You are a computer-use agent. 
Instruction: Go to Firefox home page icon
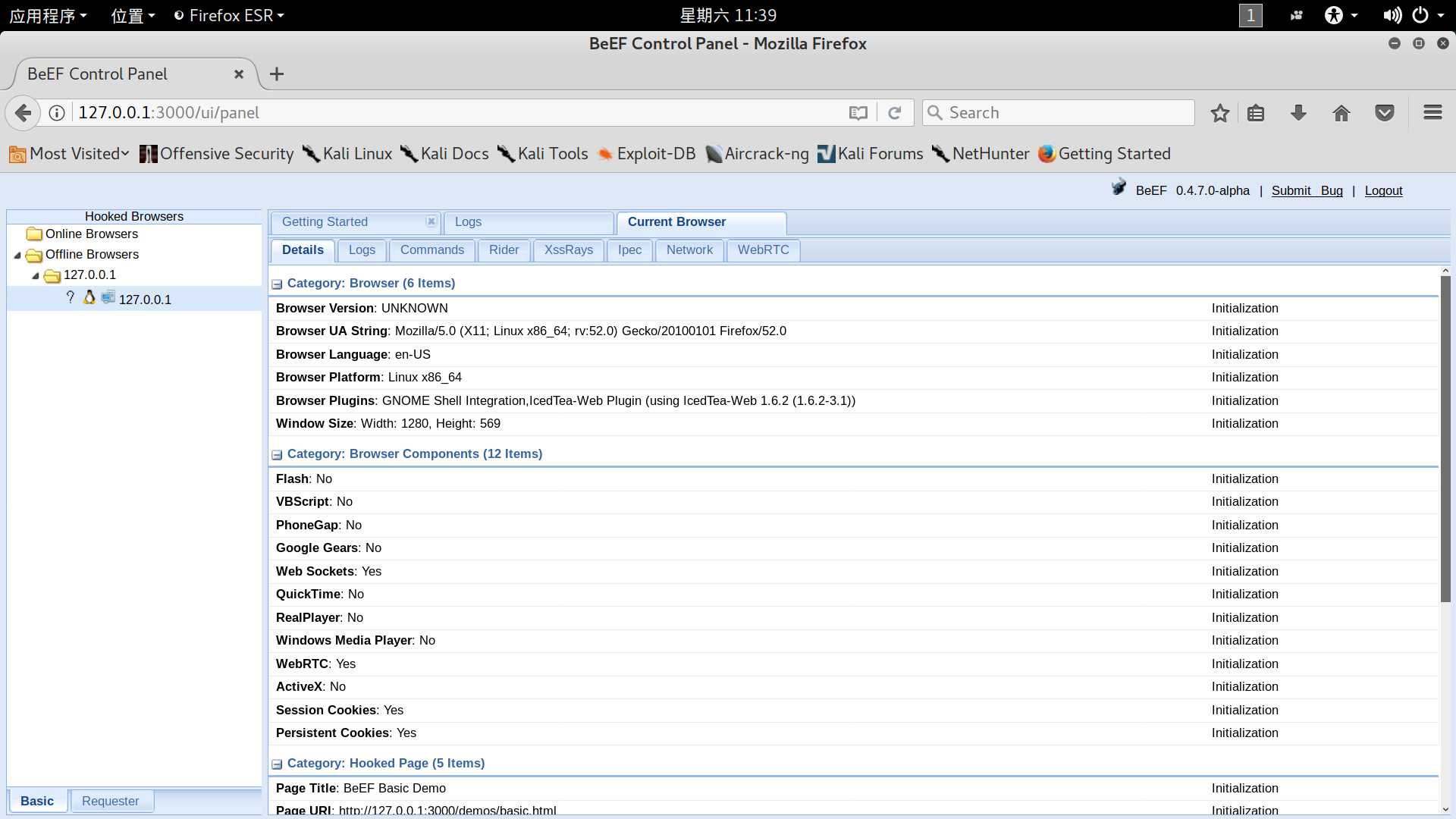(x=1341, y=113)
